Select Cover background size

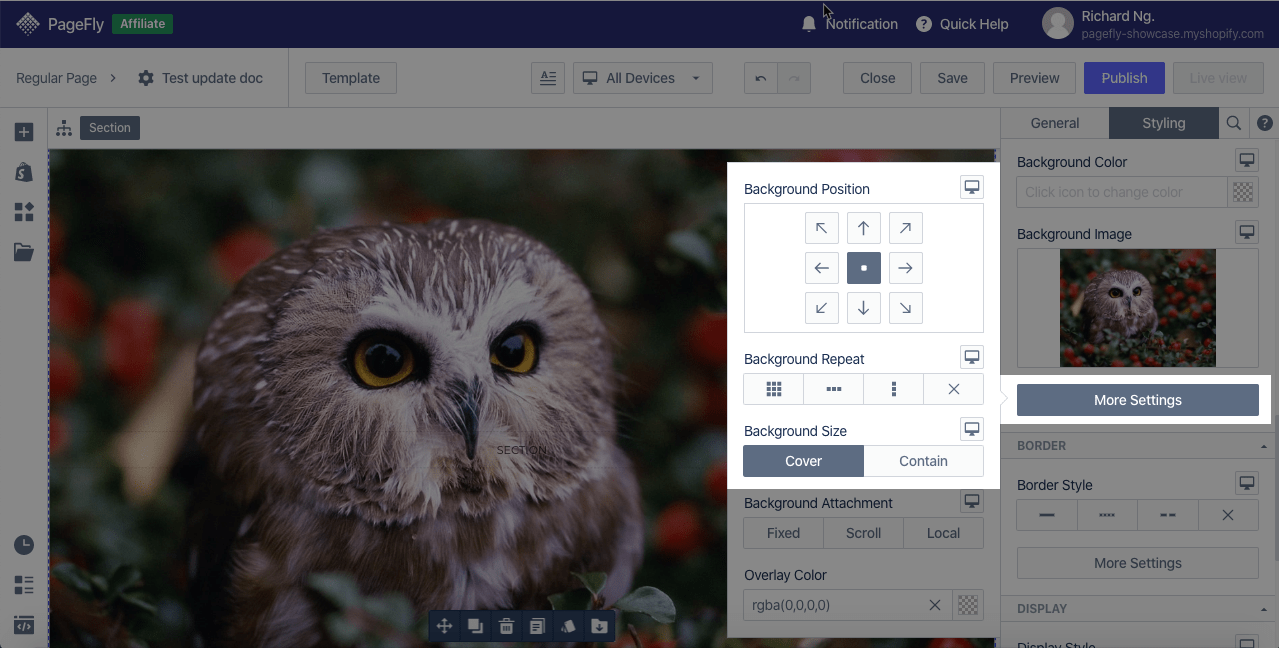click(x=803, y=461)
